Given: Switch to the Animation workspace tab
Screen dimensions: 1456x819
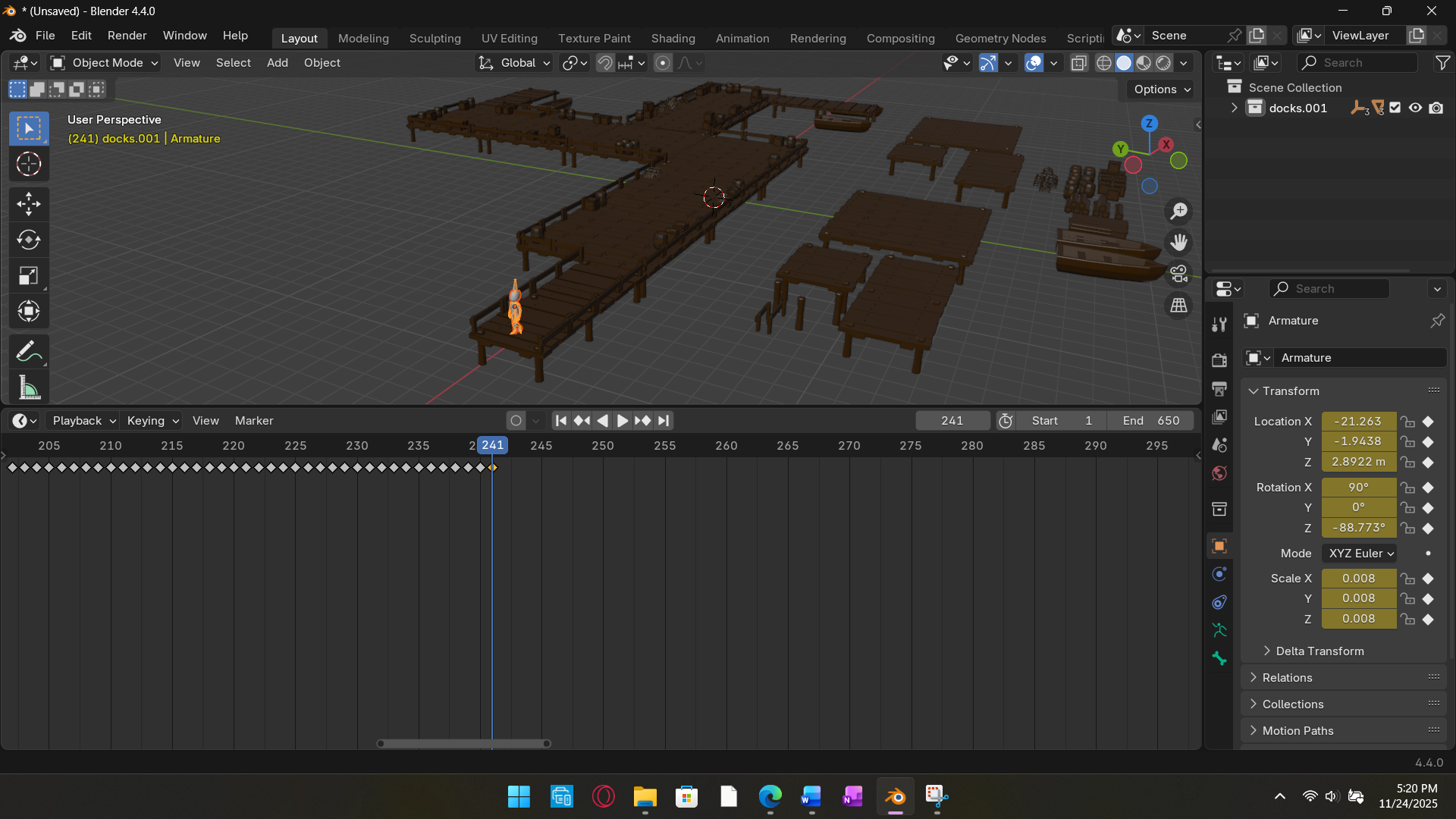Looking at the screenshot, I should tap(742, 39).
